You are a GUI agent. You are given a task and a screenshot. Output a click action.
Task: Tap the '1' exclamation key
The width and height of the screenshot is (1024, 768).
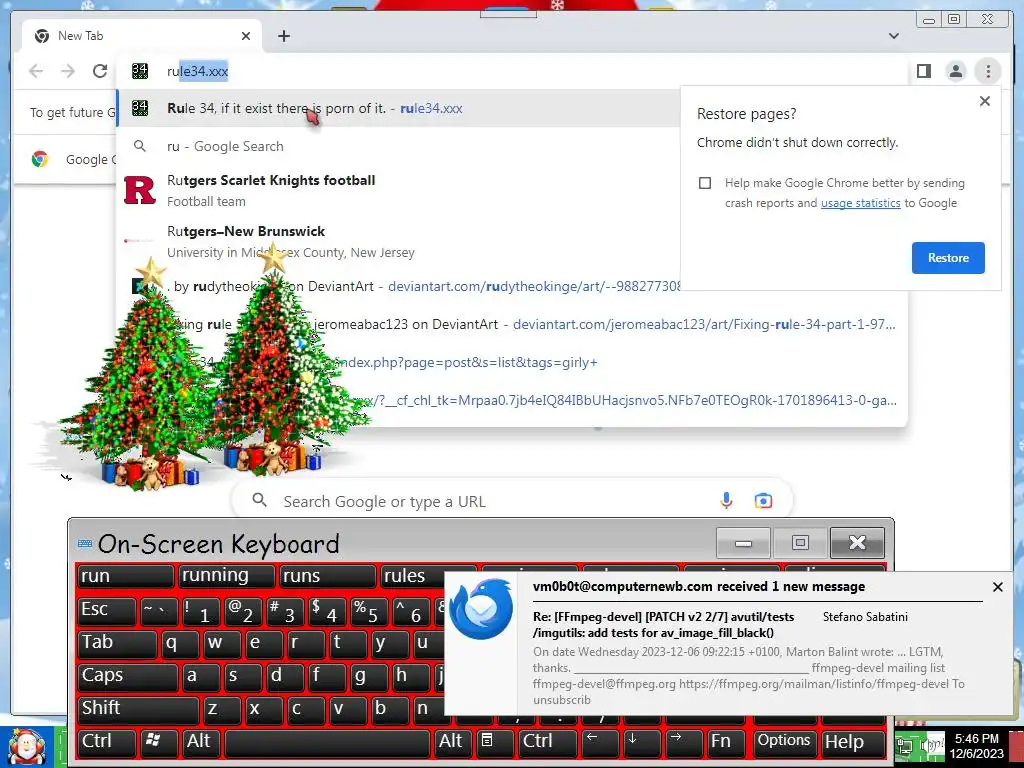(x=201, y=610)
